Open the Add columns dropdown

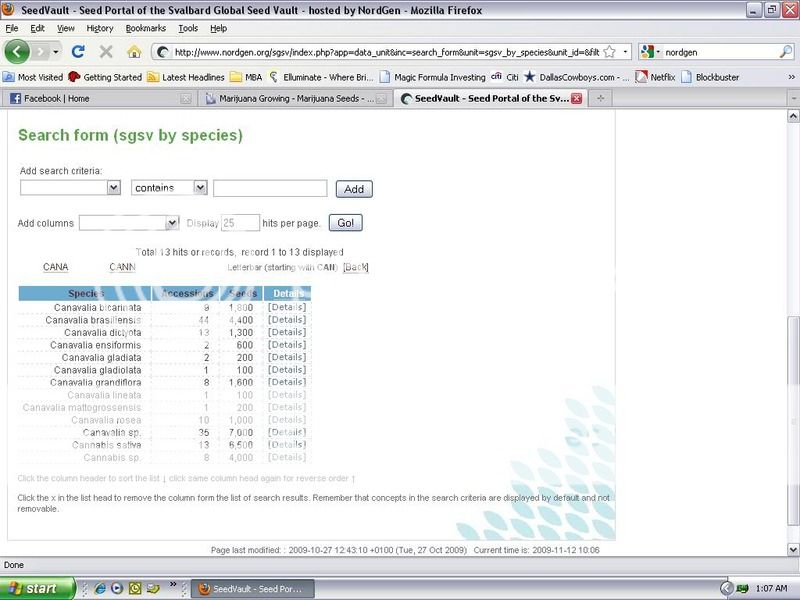pyautogui.click(x=129, y=223)
